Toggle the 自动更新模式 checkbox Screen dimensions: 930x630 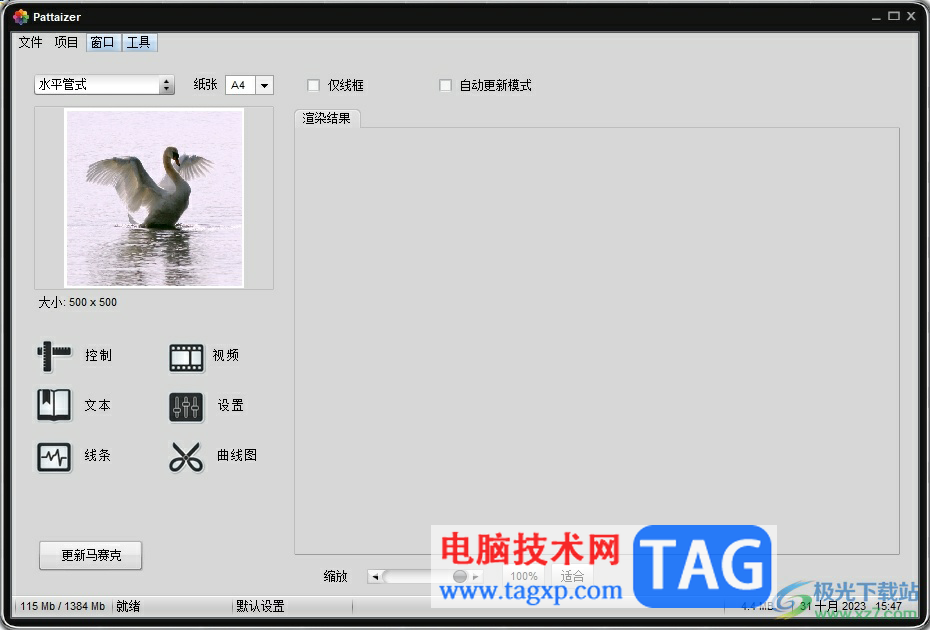445,85
